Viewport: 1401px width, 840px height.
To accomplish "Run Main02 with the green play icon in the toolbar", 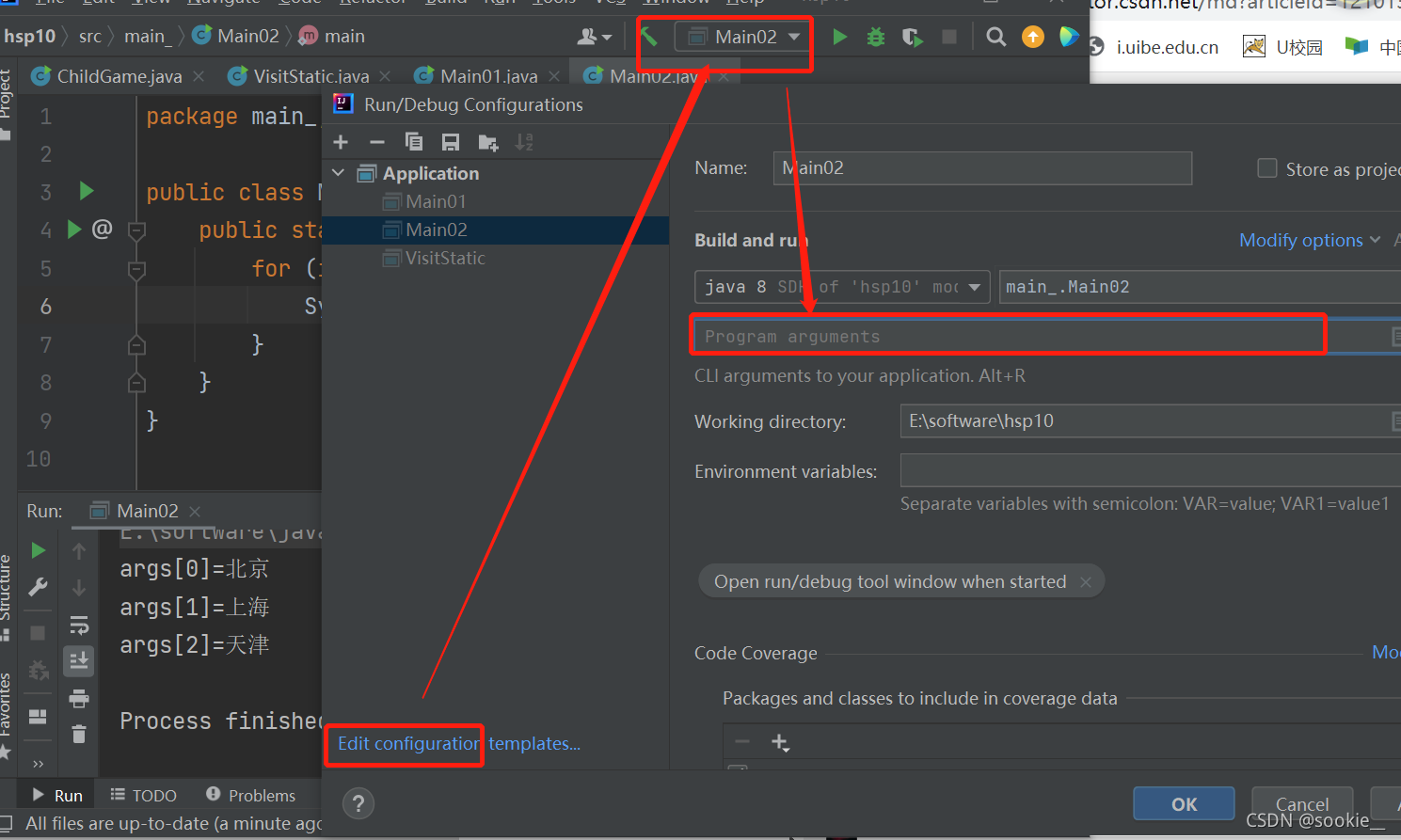I will point(840,37).
